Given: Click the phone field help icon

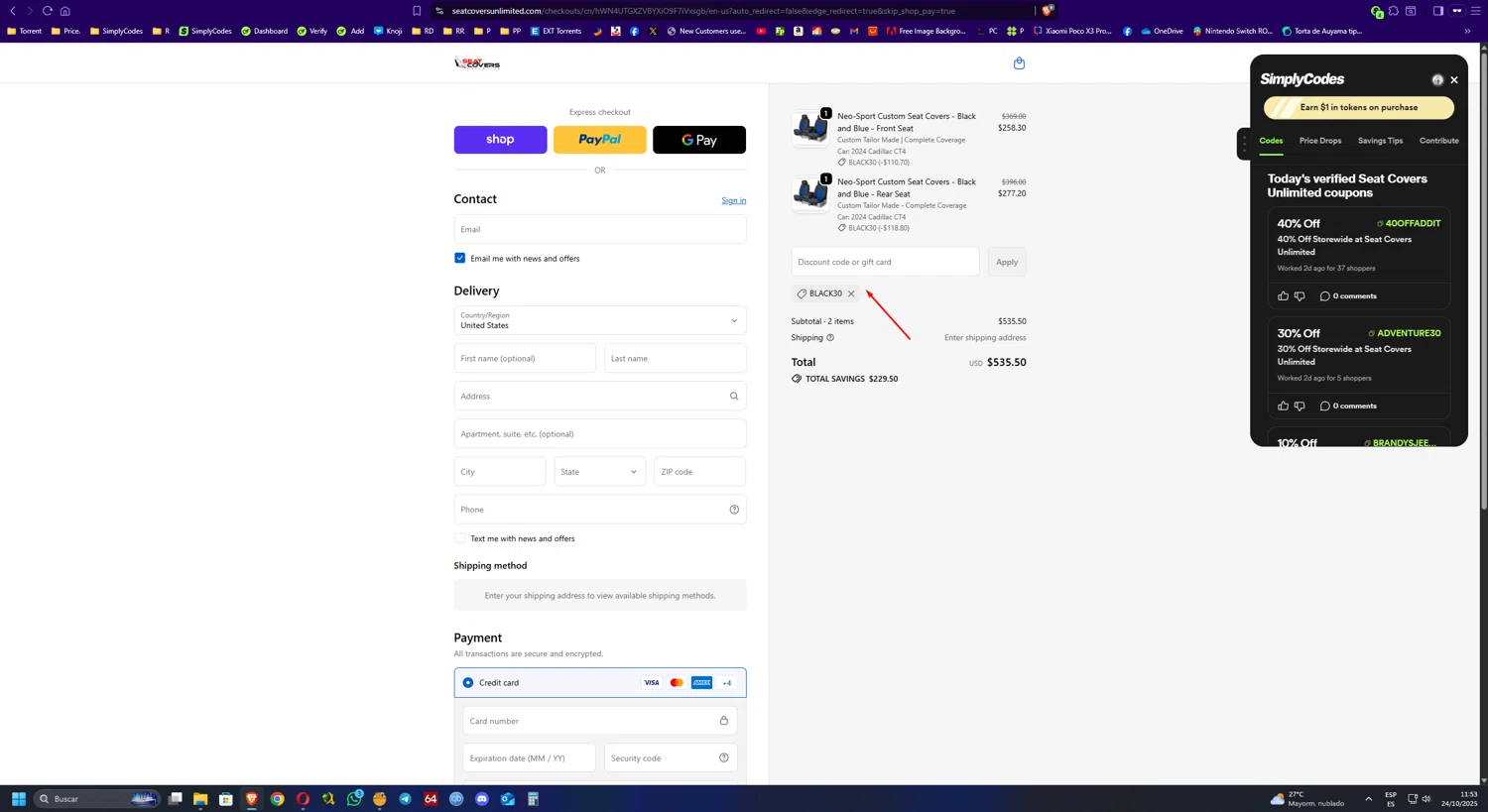Looking at the screenshot, I should (734, 510).
